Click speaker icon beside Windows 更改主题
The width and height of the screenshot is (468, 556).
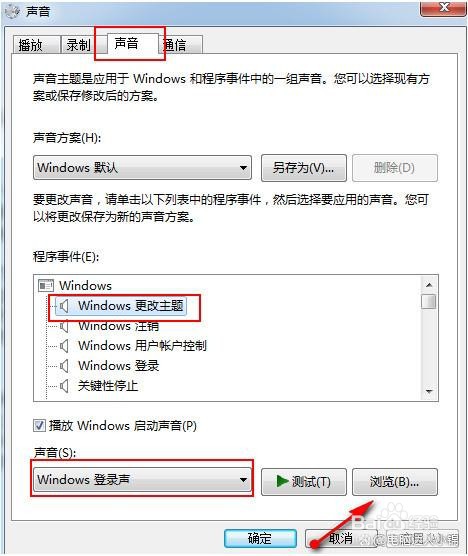click(x=64, y=306)
